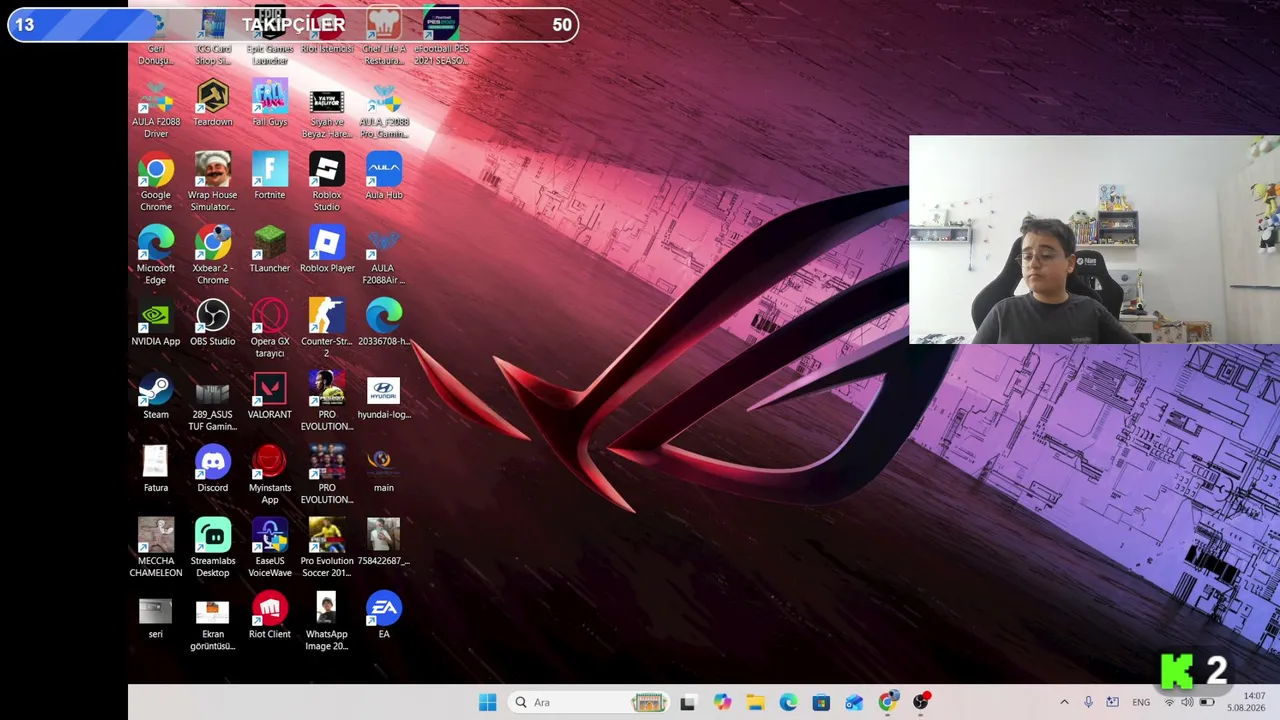Viewport: 1280px width, 720px height.
Task: Open the ENG input language switcher
Action: click(x=1141, y=702)
